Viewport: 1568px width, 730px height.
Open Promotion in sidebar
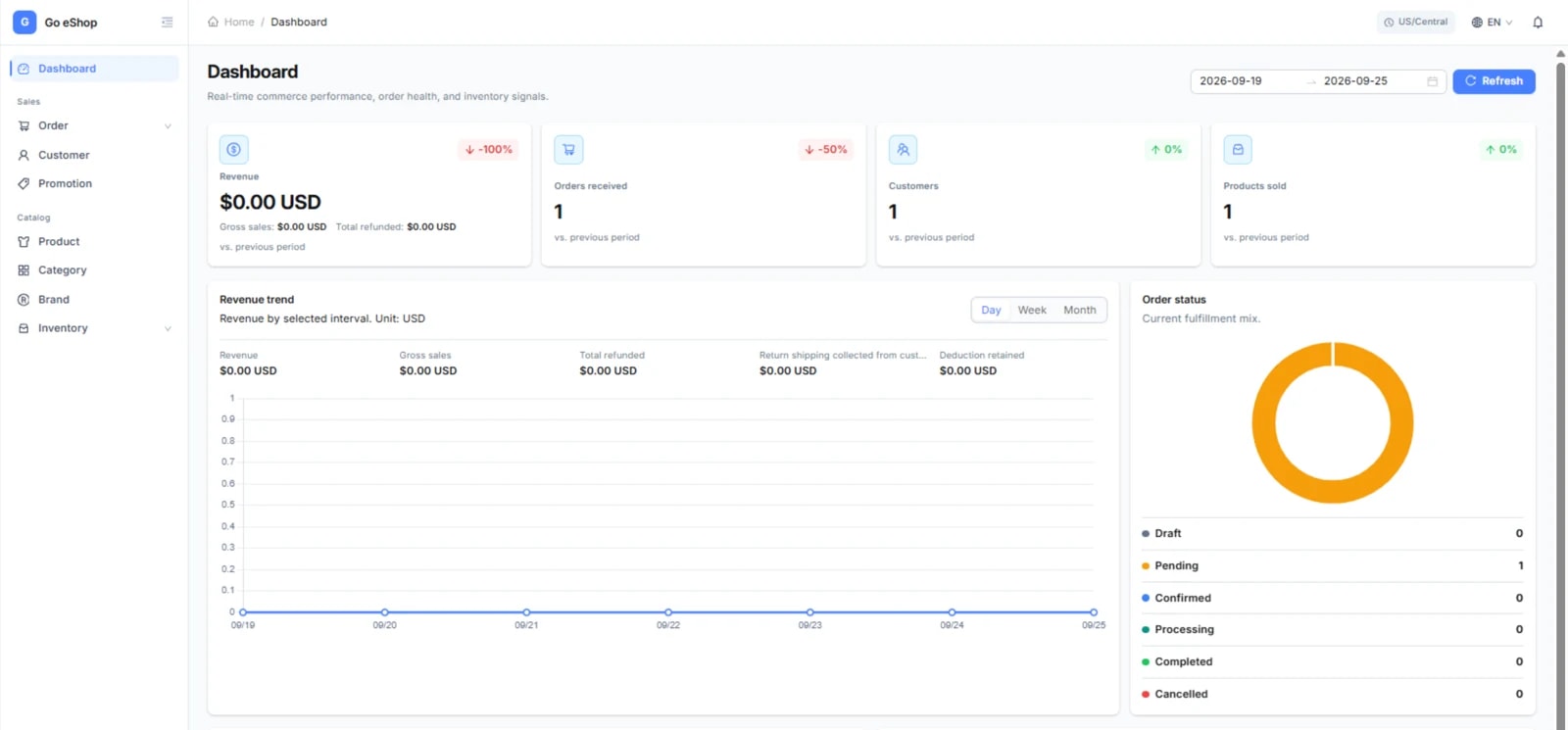[94, 183]
